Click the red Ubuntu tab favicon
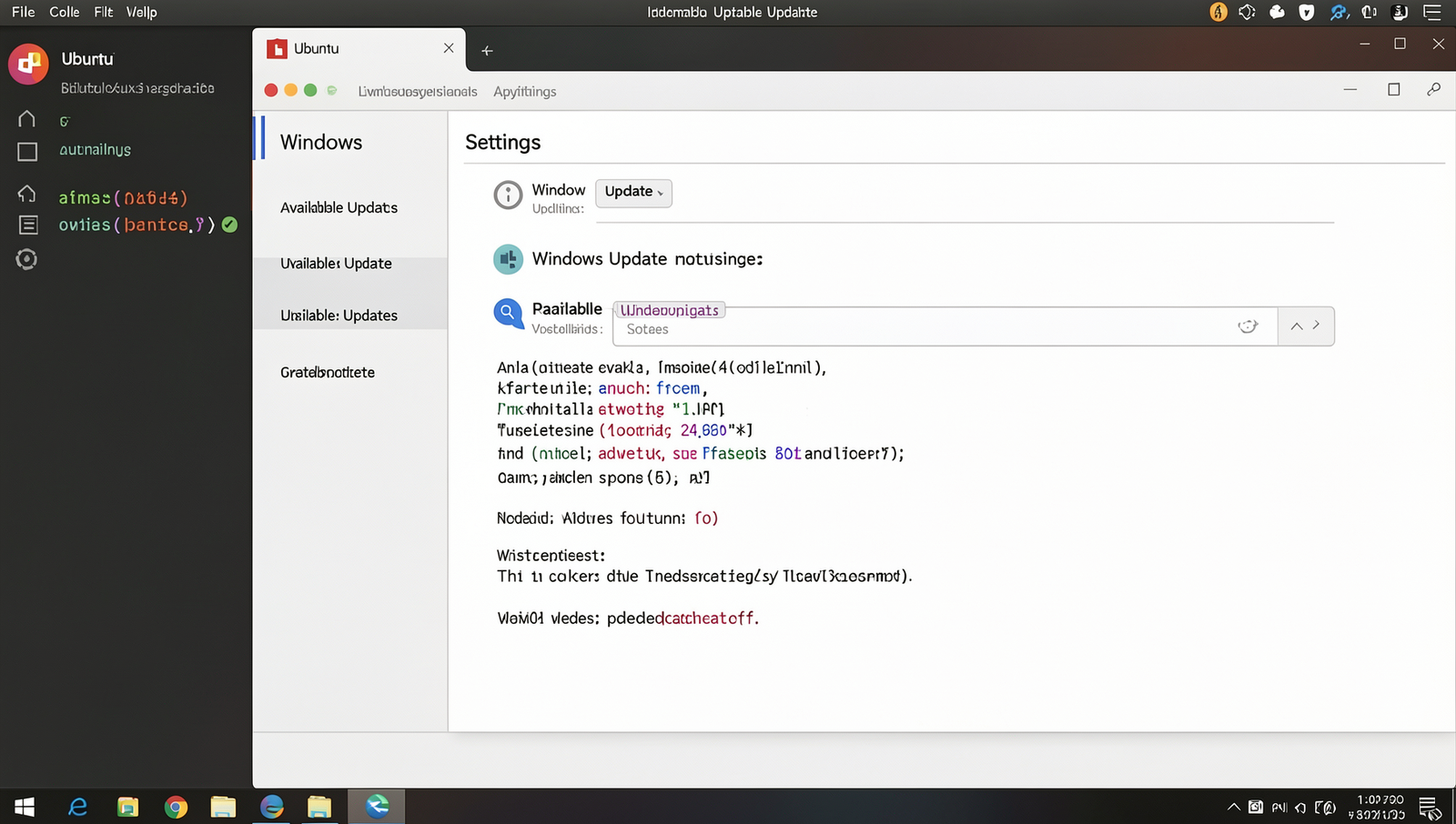 pyautogui.click(x=277, y=48)
